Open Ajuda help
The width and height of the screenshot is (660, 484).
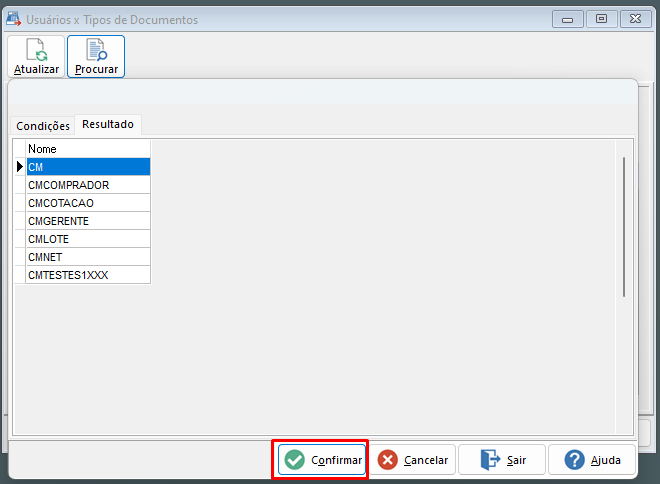pos(592,460)
